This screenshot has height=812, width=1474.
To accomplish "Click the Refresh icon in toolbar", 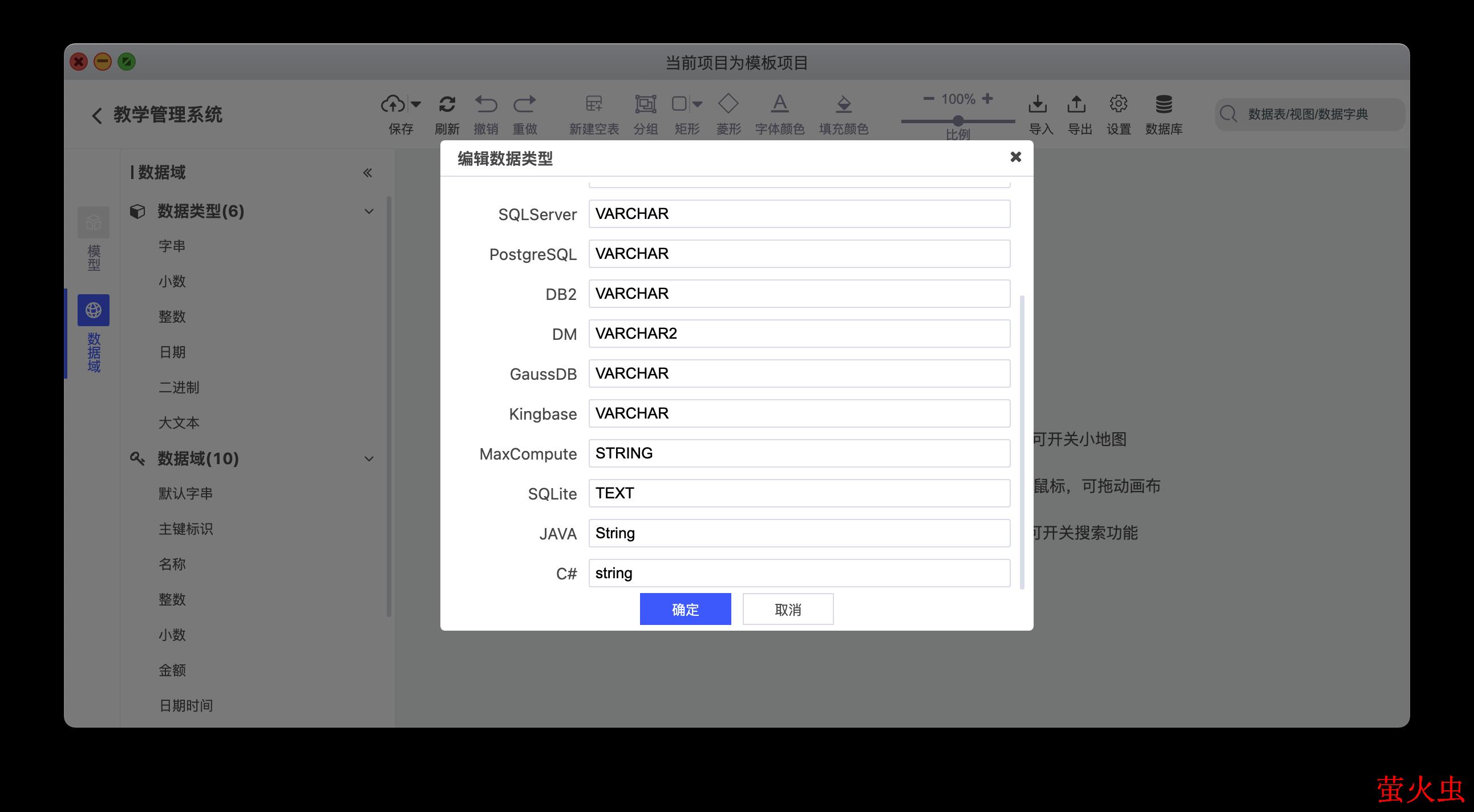I will pyautogui.click(x=447, y=104).
